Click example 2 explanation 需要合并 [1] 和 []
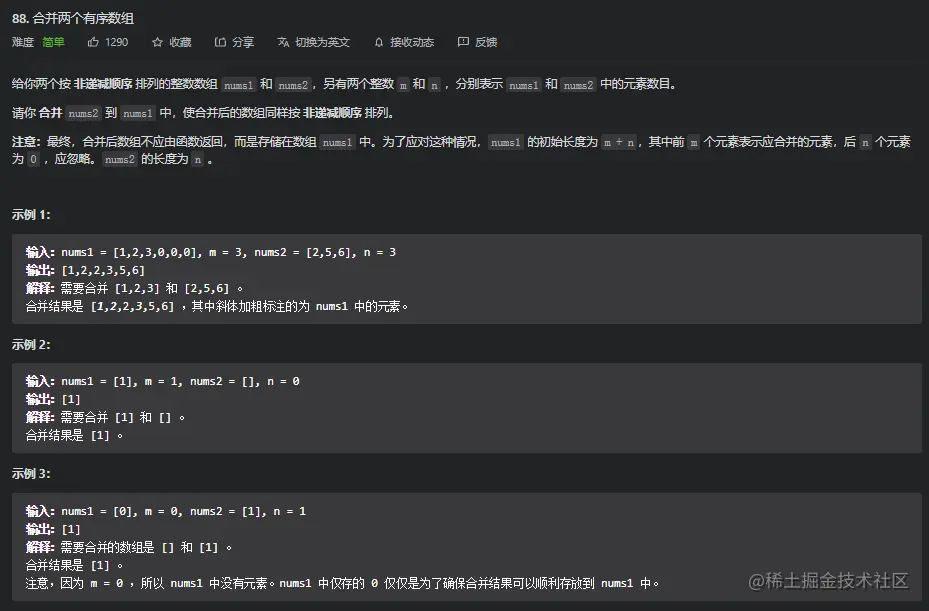 [x=105, y=417]
